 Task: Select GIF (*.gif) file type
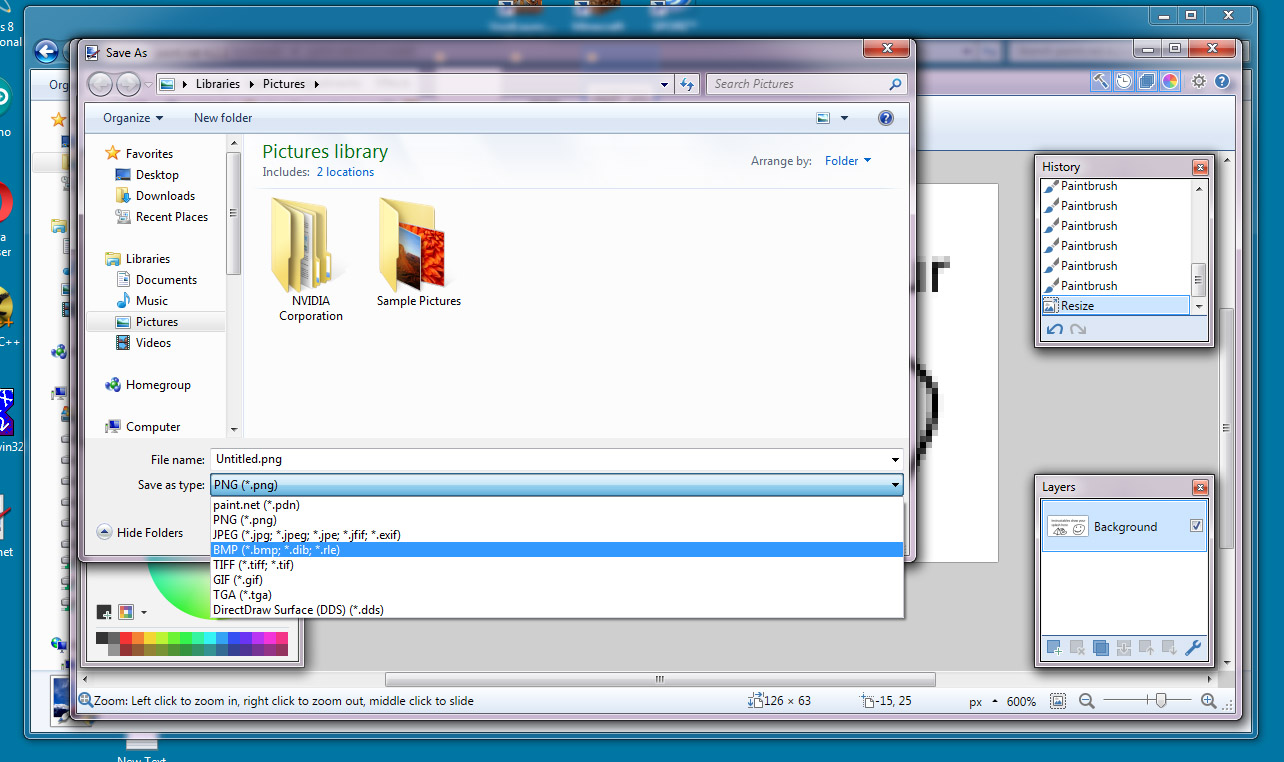click(x=556, y=580)
